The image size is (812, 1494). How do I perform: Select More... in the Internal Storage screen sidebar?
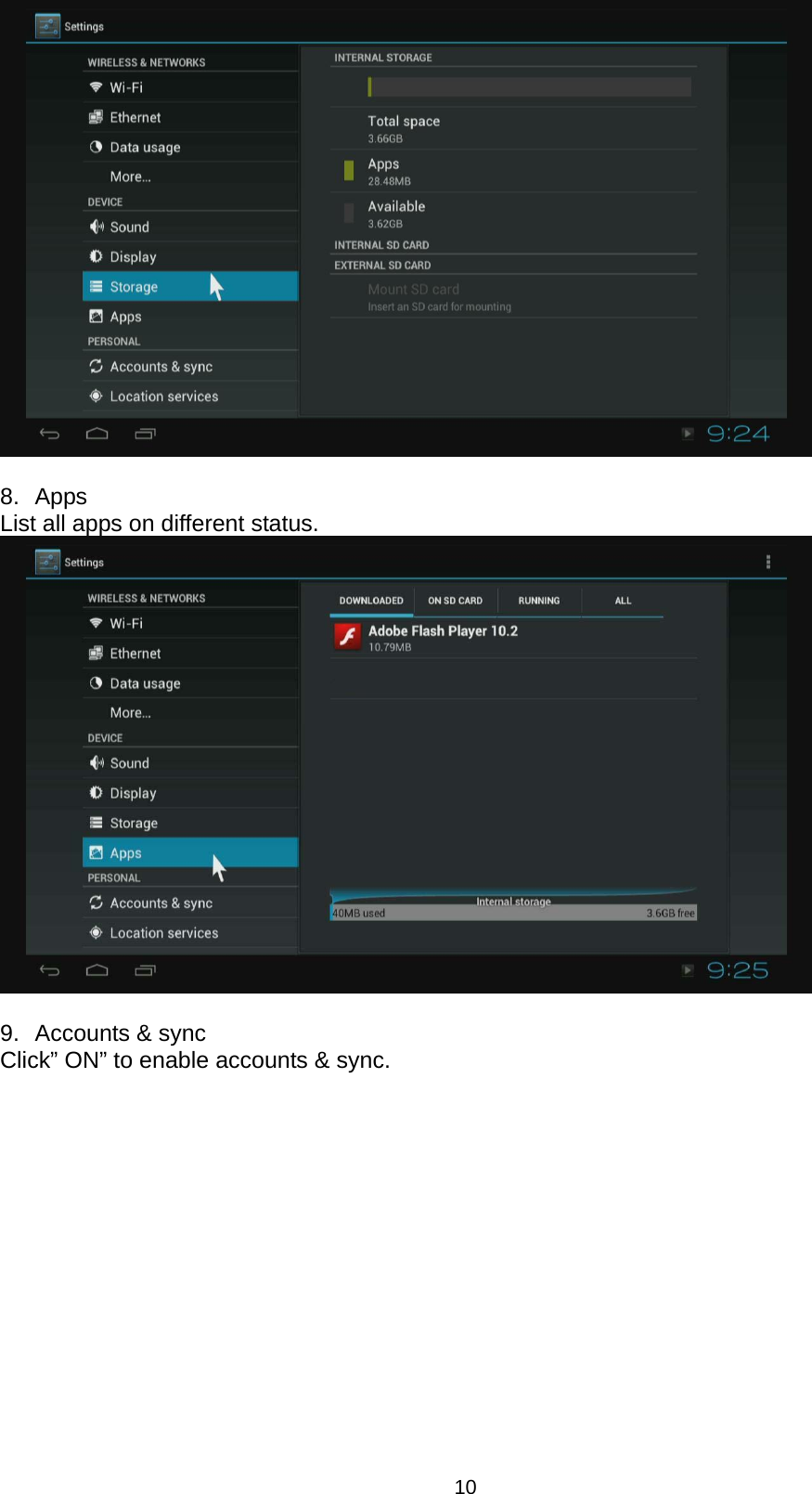pyautogui.click(x=190, y=176)
